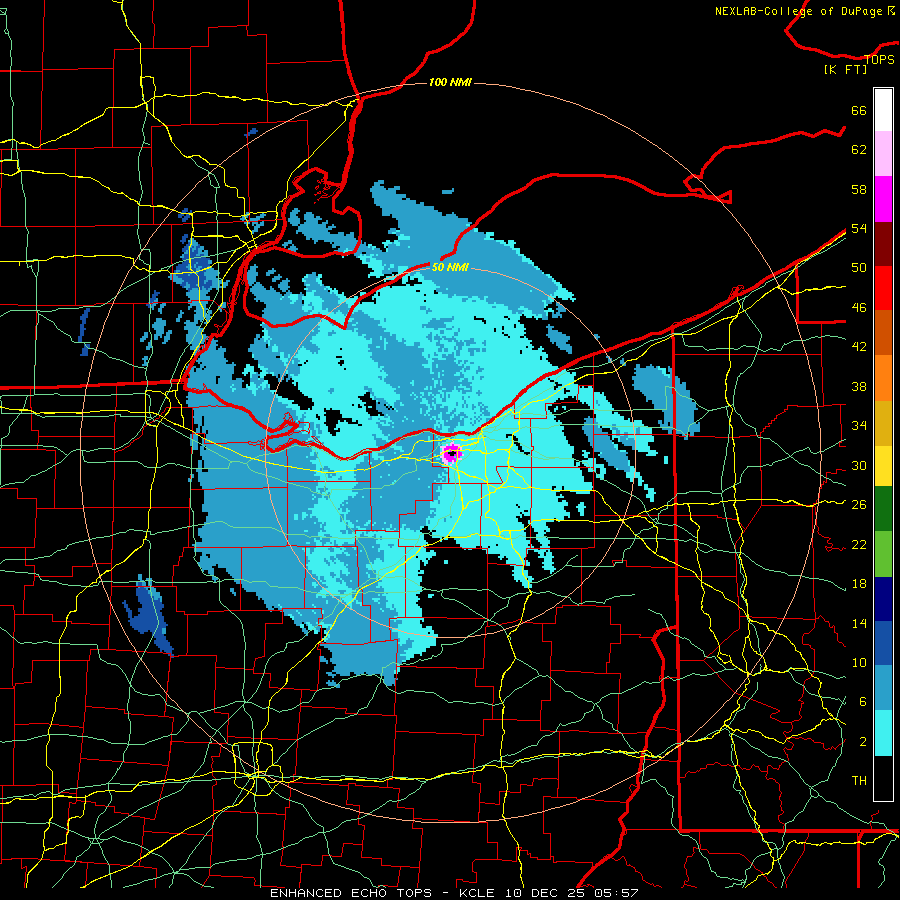Click the yellow 30-34 kft legend swatch
Image resolution: width=900 pixels, height=900 pixels.
(883, 466)
